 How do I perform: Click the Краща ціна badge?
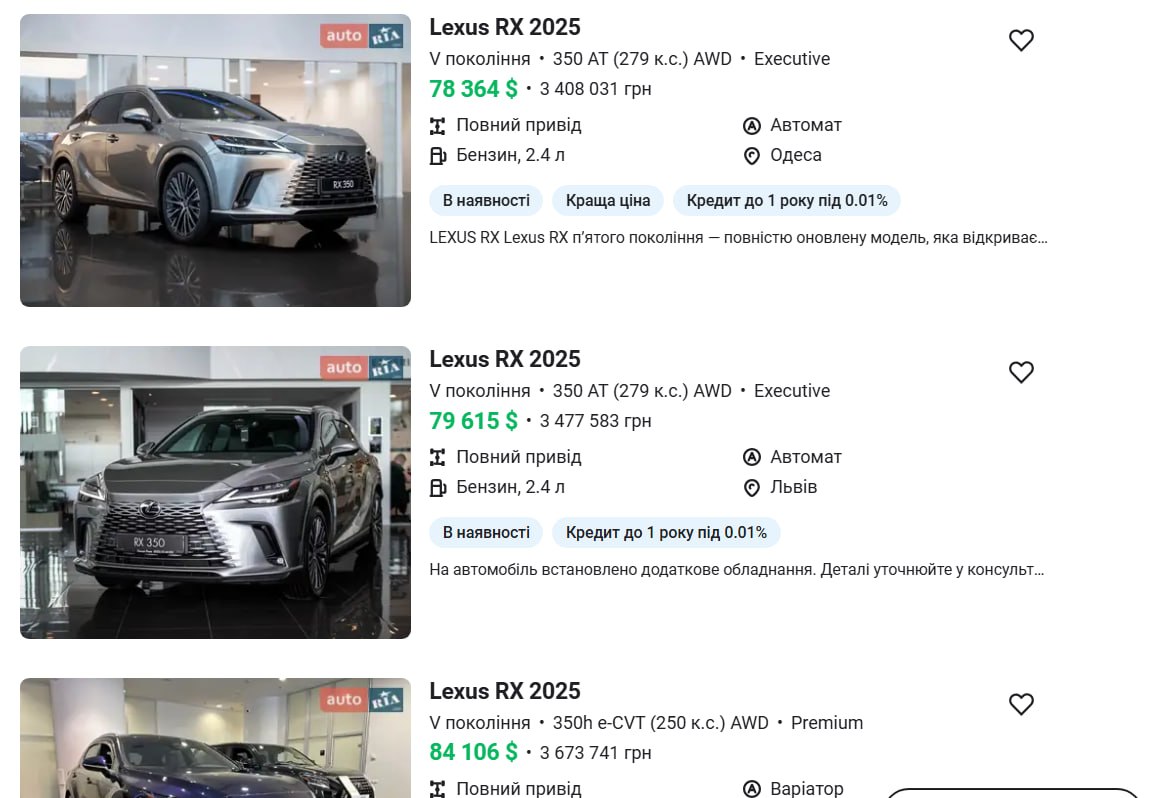tap(608, 200)
